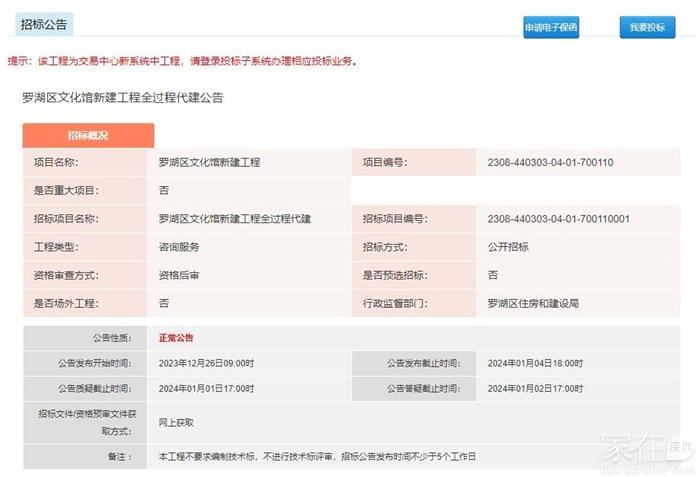The height and width of the screenshot is (477, 700).
Task: Click the 咨询服务 project type value
Action: [x=179, y=246]
